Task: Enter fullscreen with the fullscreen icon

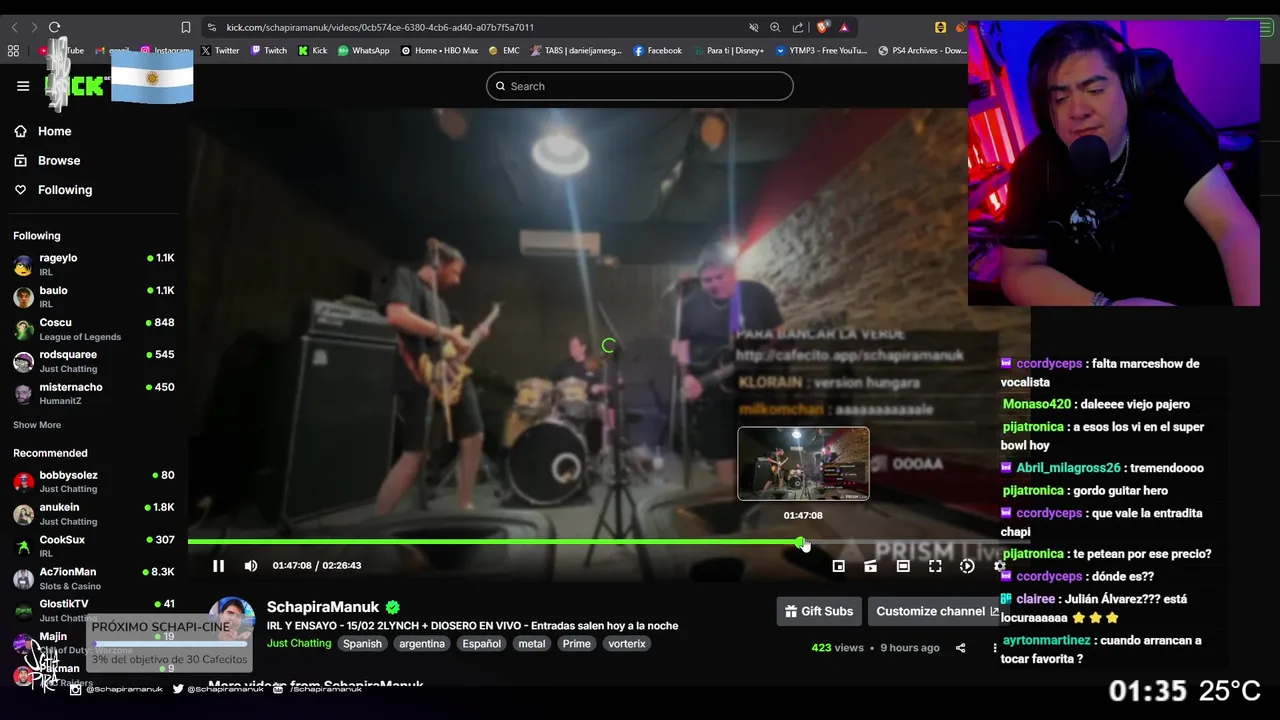Action: click(935, 566)
